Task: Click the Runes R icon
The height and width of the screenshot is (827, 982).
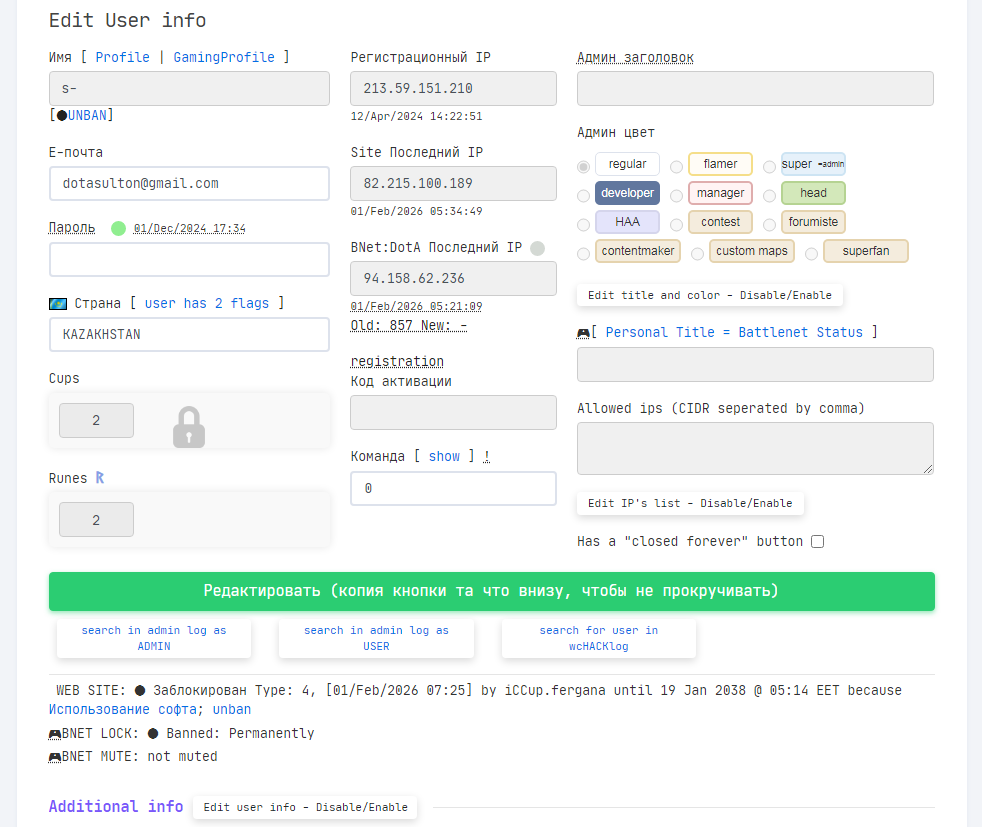Action: tap(100, 478)
